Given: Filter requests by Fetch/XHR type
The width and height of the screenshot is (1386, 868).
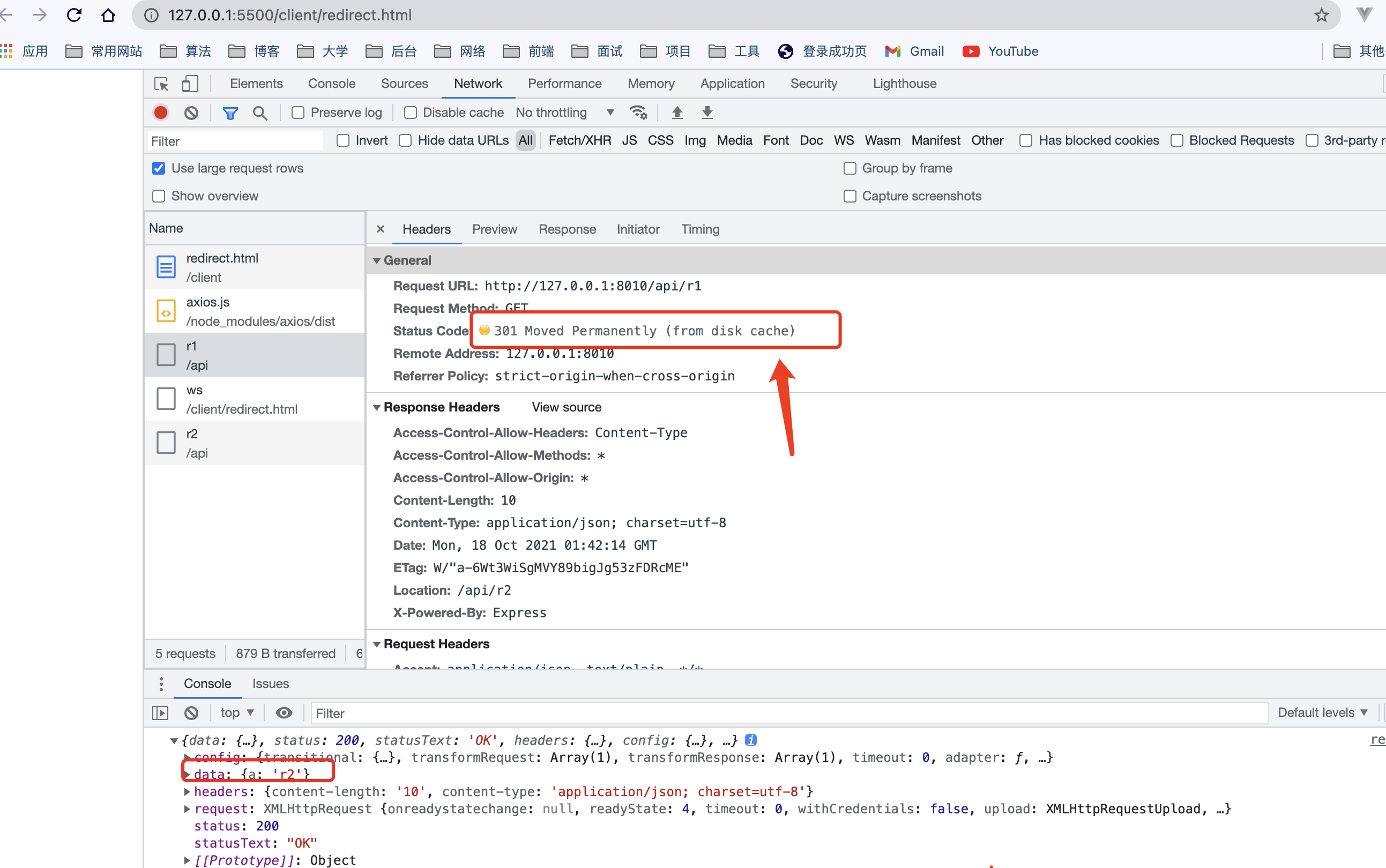Looking at the screenshot, I should [579, 140].
